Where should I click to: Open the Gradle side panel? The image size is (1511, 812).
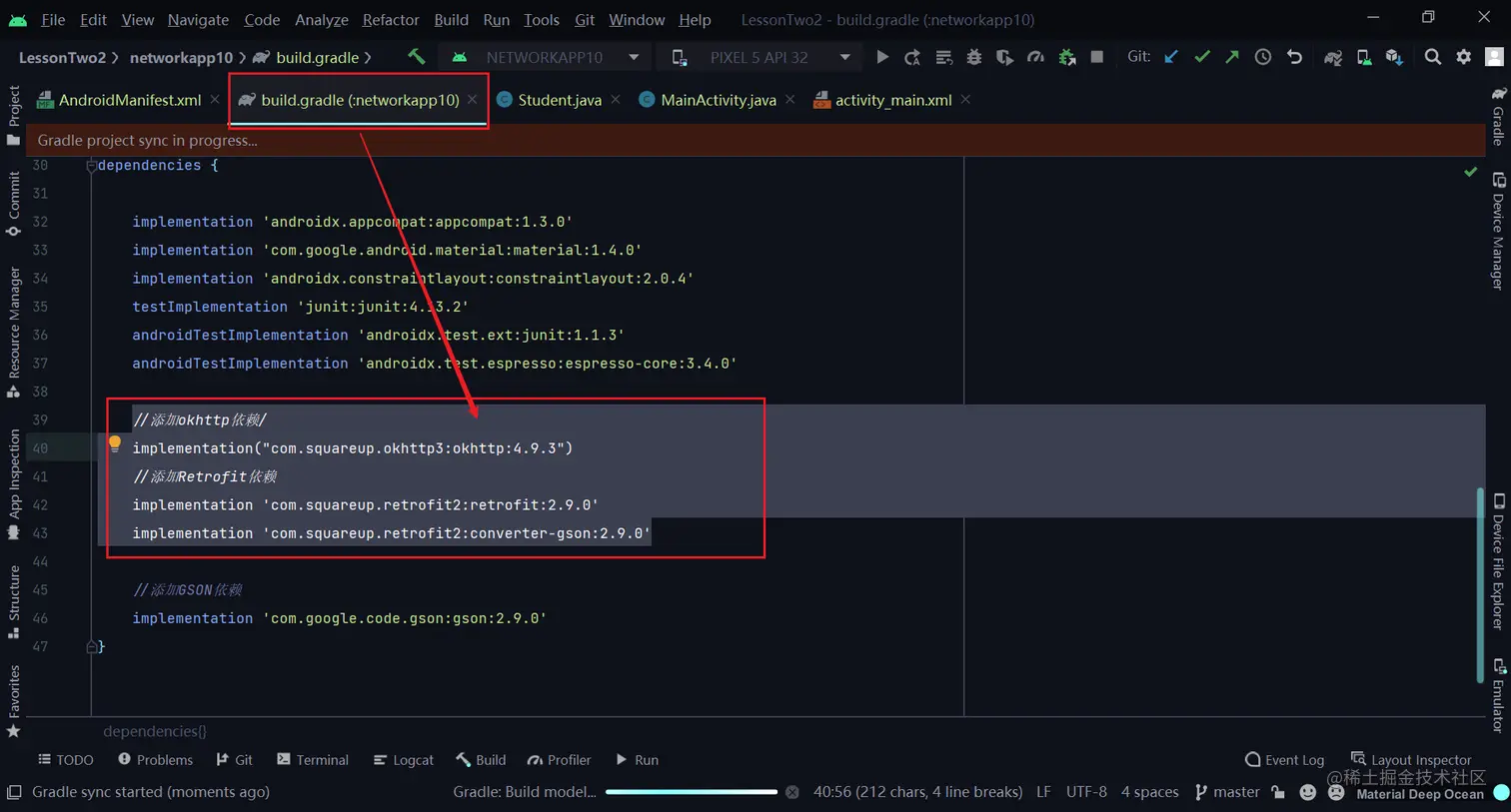click(1498, 117)
